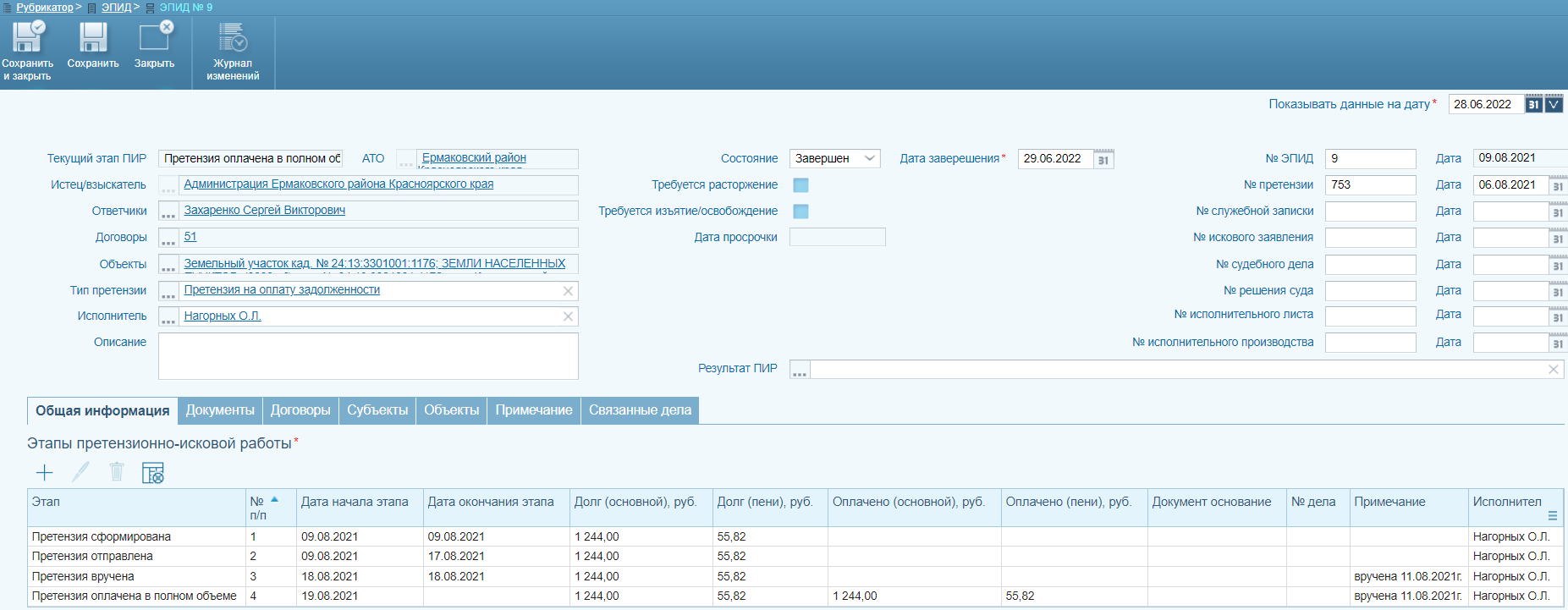Screen dimensions: 1568x610
Task: Add a new stage with plus icon
Action: click(45, 472)
